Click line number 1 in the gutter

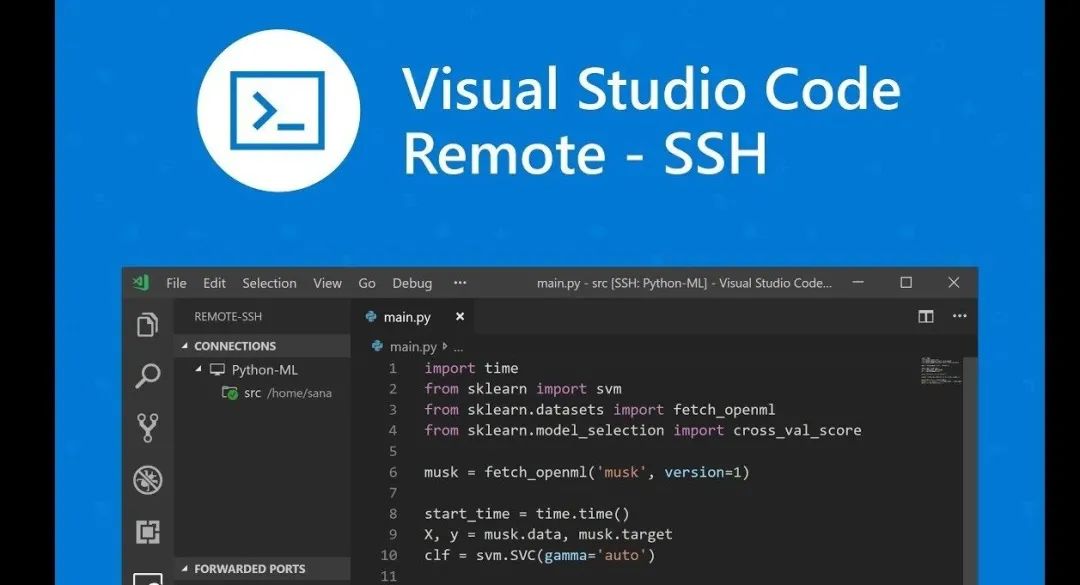(393, 368)
